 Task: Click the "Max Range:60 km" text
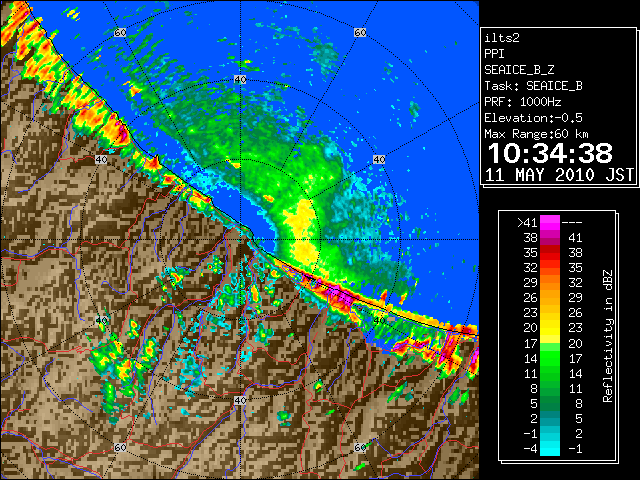[536, 134]
